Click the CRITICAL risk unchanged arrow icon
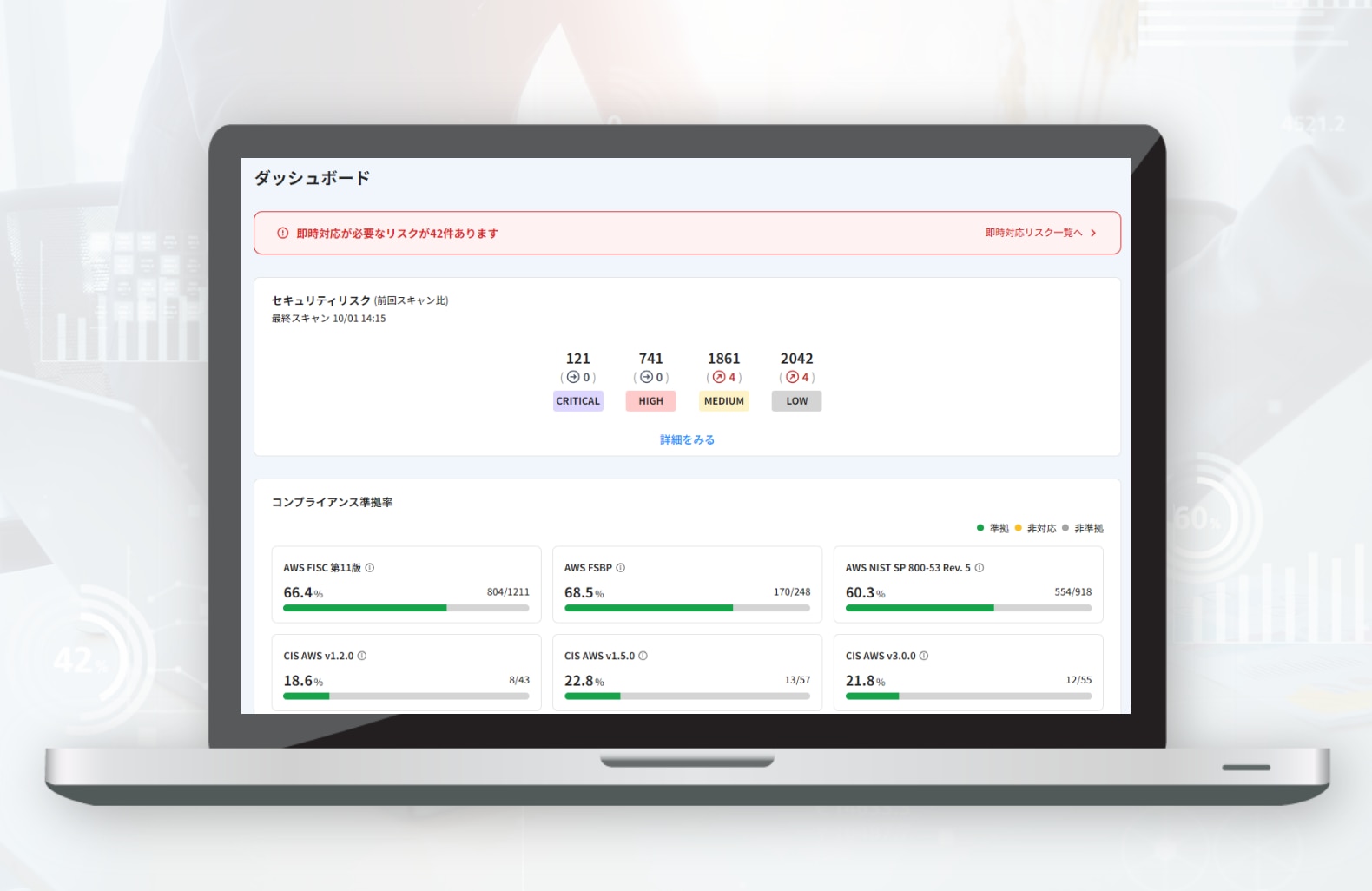 pos(573,377)
